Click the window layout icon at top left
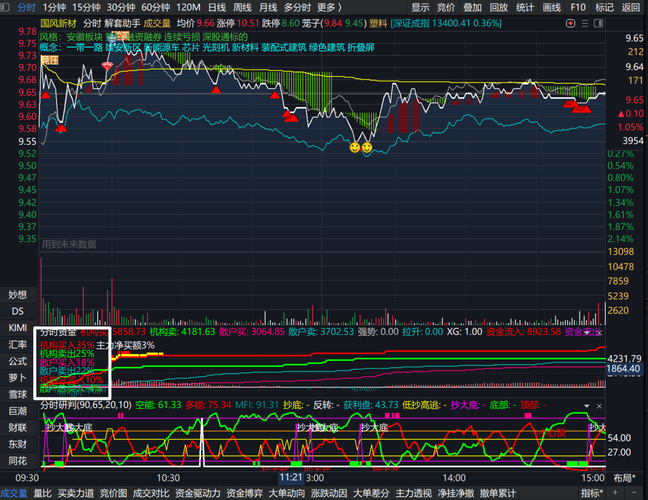This screenshot has height=500, width=648. pyautogui.click(x=5, y=7)
